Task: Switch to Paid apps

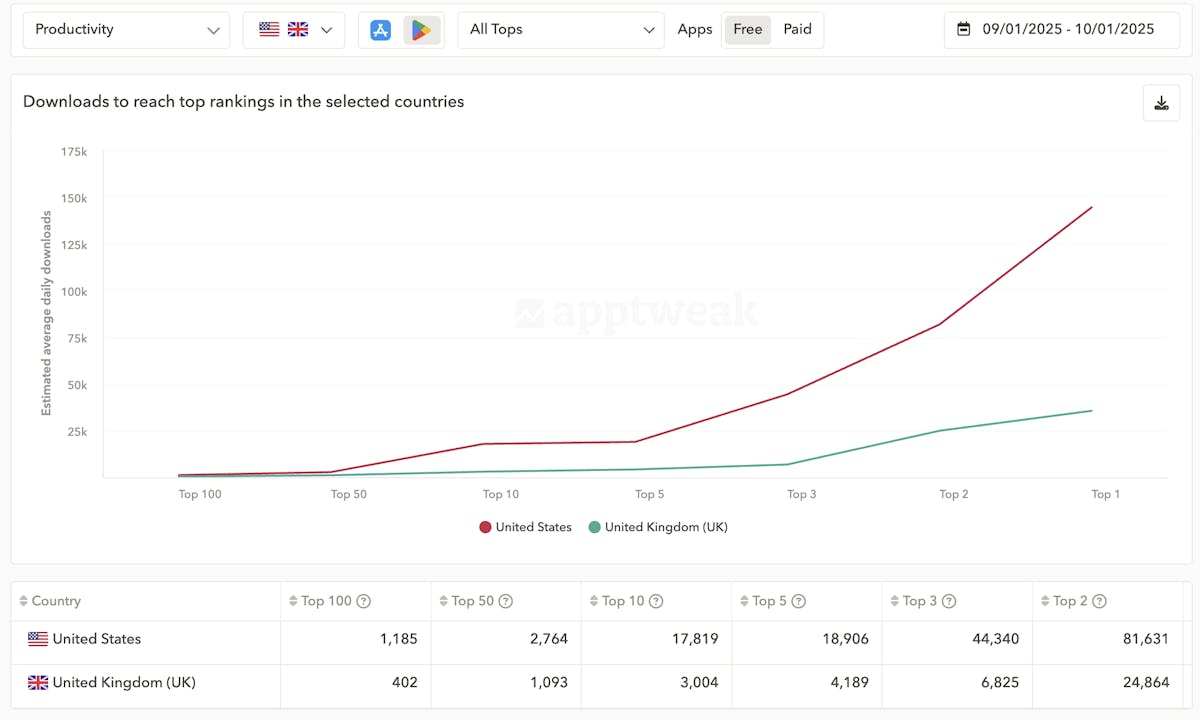Action: pos(797,30)
